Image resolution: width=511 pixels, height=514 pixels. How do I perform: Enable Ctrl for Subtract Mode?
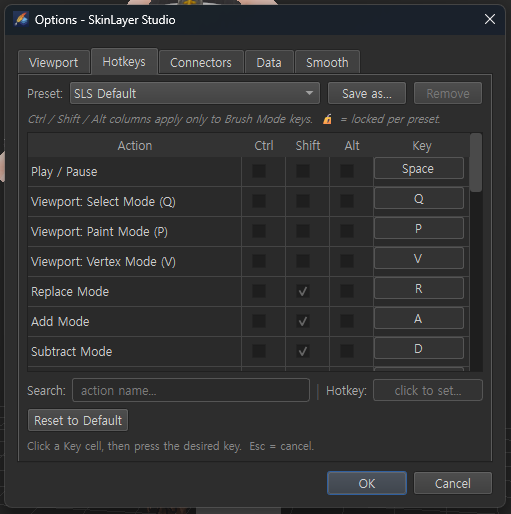pyautogui.click(x=259, y=351)
